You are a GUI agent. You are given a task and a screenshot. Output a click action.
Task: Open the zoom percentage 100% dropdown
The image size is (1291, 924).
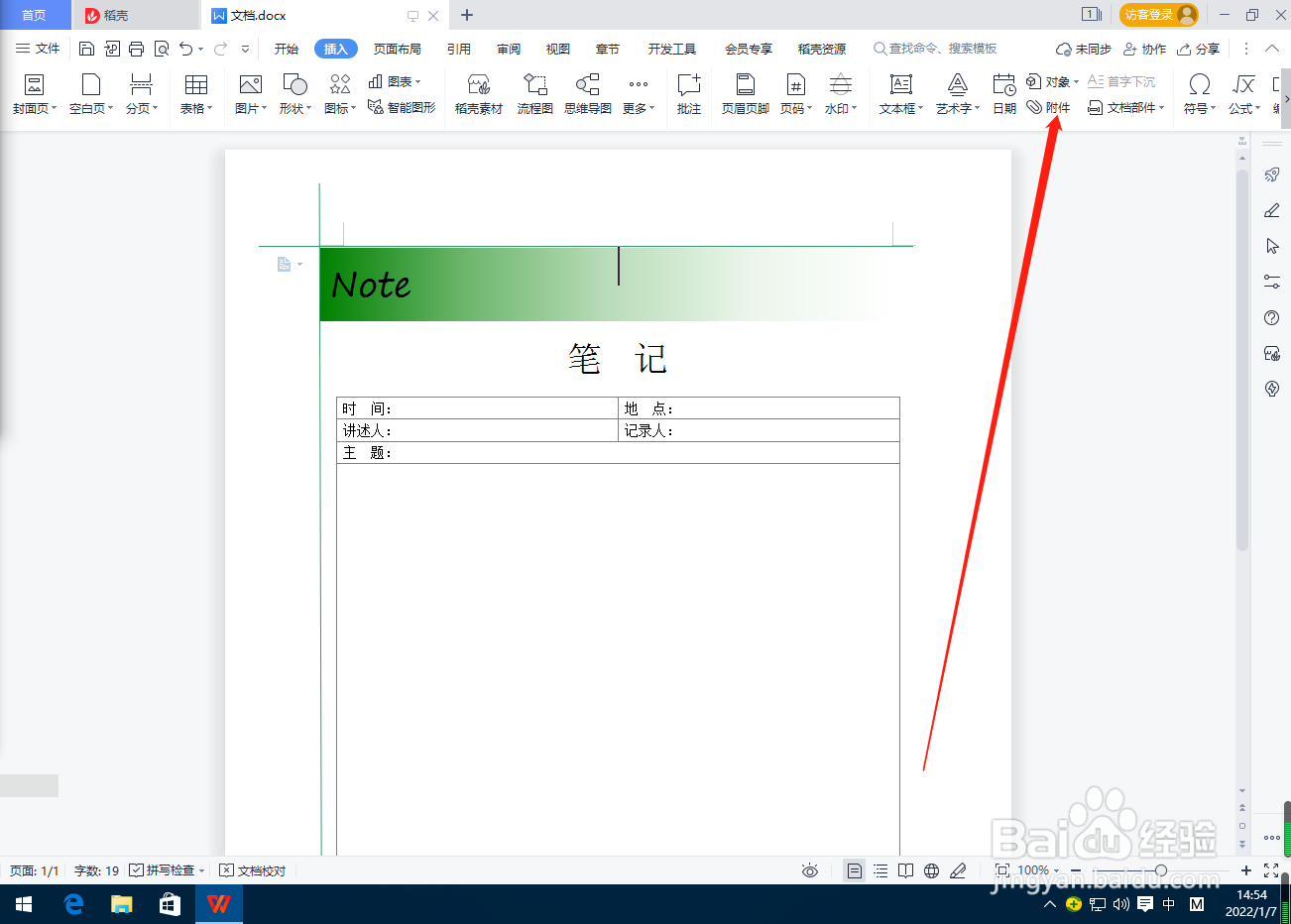(x=1038, y=870)
